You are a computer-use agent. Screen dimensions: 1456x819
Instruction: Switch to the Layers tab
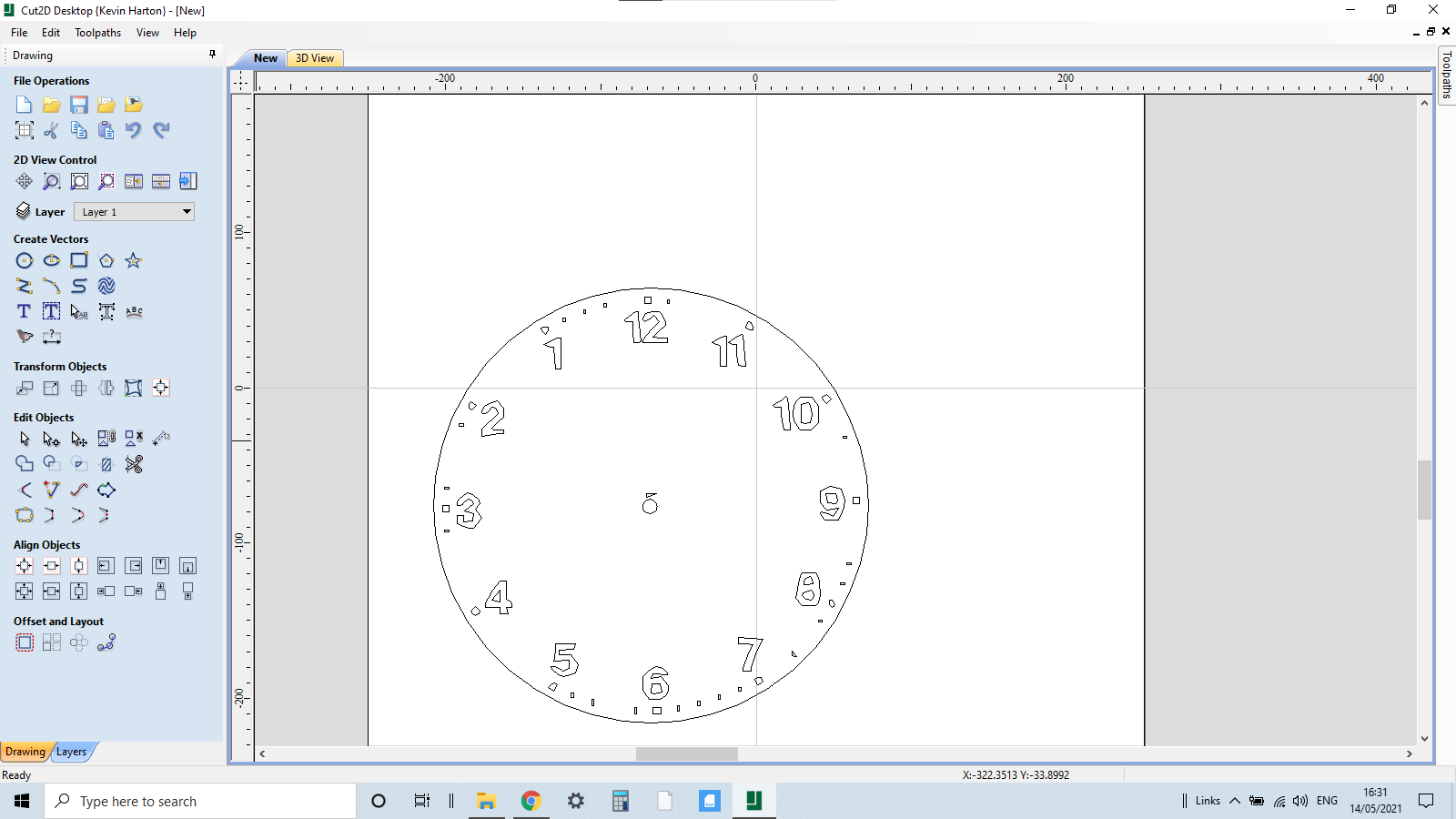click(72, 752)
